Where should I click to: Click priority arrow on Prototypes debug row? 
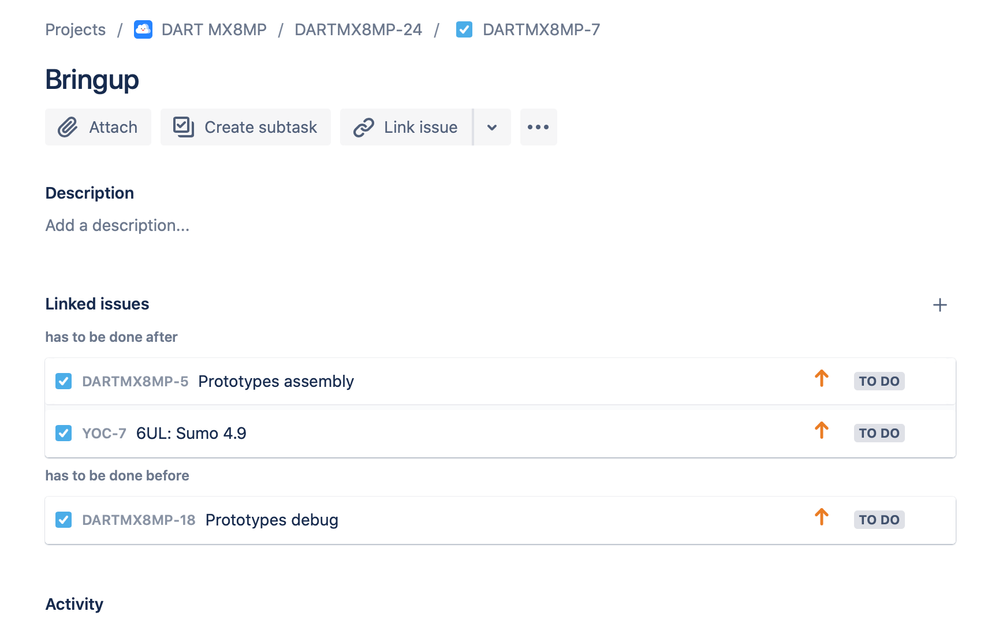pyautogui.click(x=822, y=518)
